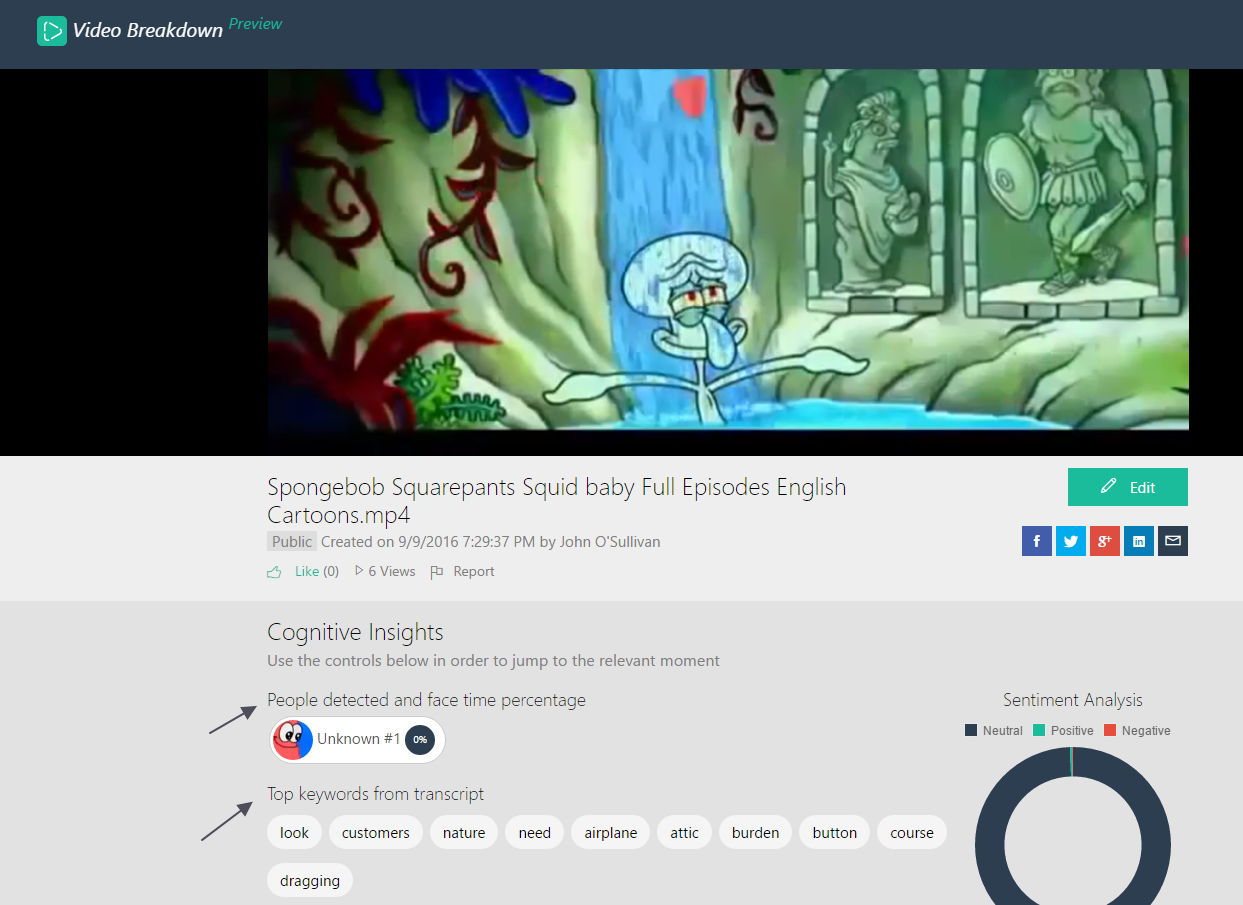Click the Cognitive Insights heading
The width and height of the screenshot is (1243, 905).
coord(355,632)
